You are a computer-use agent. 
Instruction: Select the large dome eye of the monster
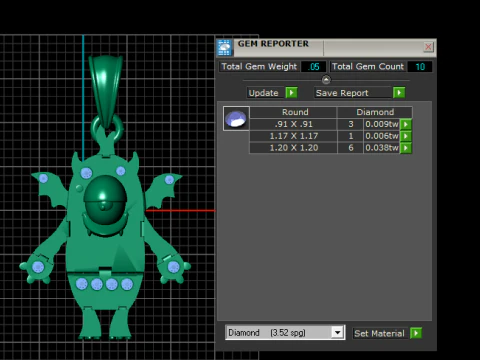105,200
